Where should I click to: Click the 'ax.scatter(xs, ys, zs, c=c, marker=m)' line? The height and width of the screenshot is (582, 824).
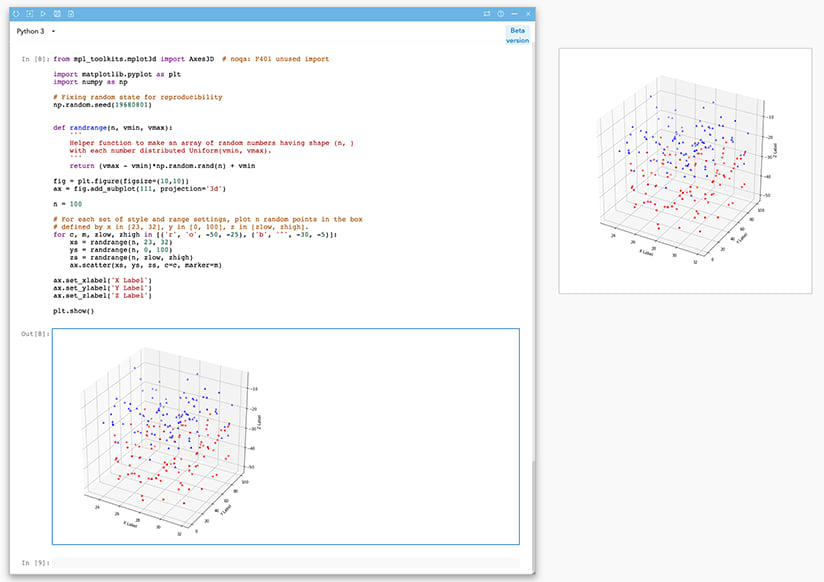tap(146, 266)
